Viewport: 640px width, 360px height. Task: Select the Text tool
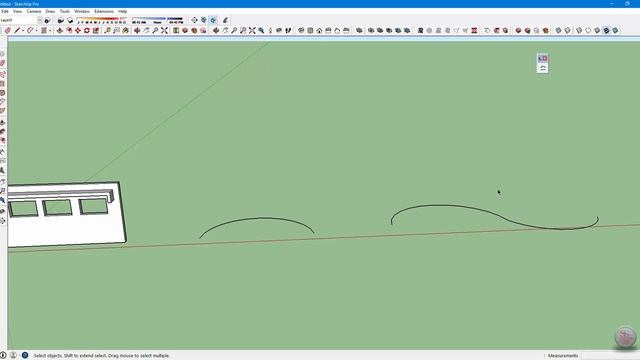click(116, 31)
